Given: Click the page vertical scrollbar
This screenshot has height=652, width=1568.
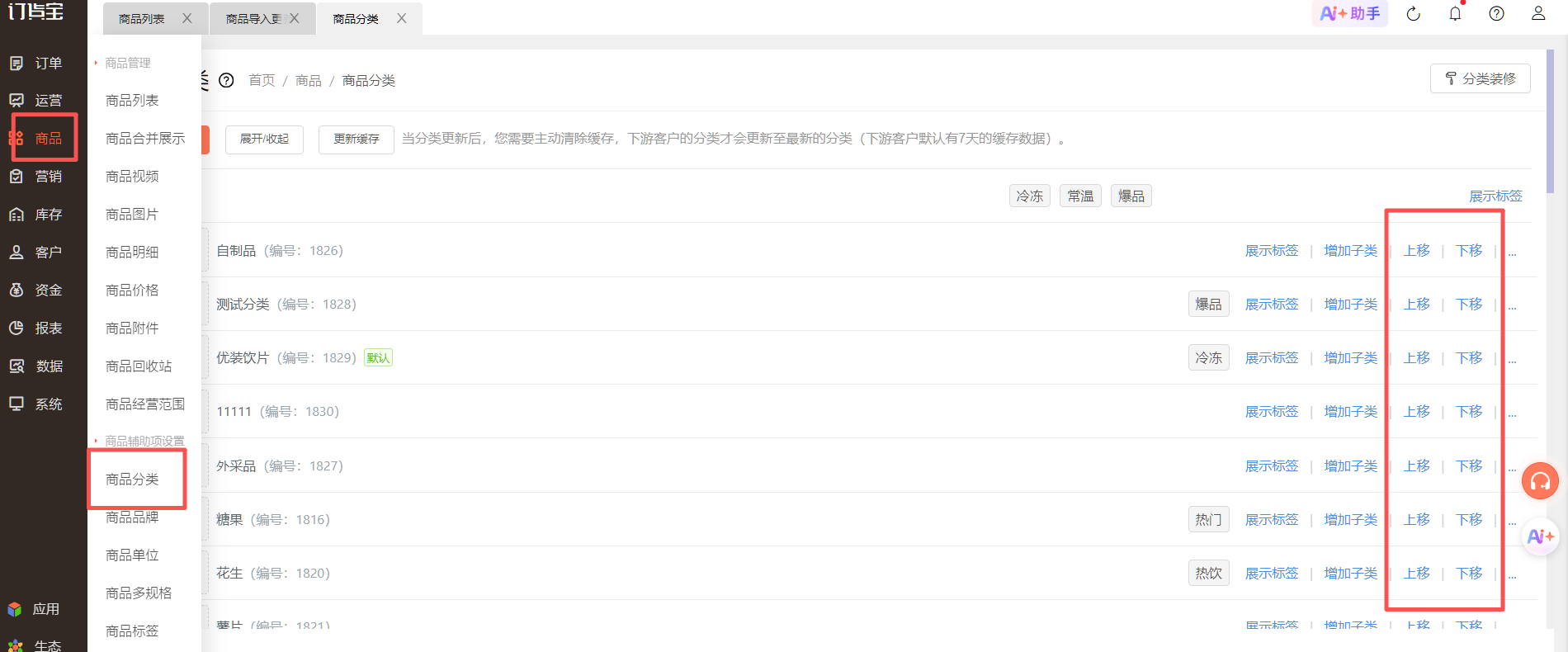Looking at the screenshot, I should coord(1551,122).
